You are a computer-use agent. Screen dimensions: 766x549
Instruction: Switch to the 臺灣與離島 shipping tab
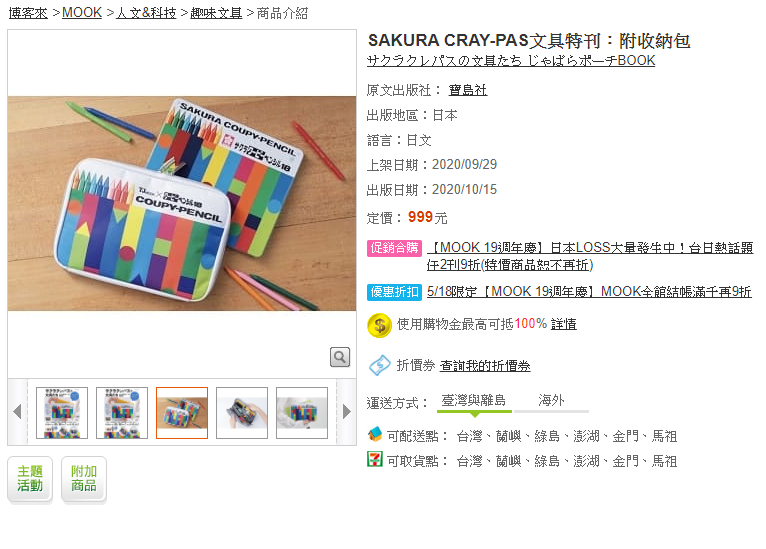pos(473,401)
